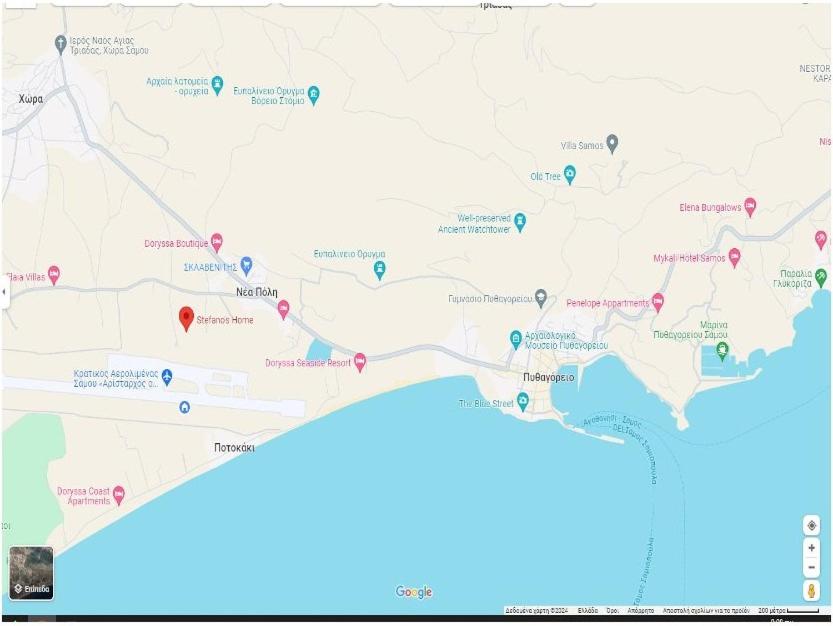Click the Mykali Hotel Samos marker
Viewport: 833px width, 626px height.
pyautogui.click(x=734, y=258)
